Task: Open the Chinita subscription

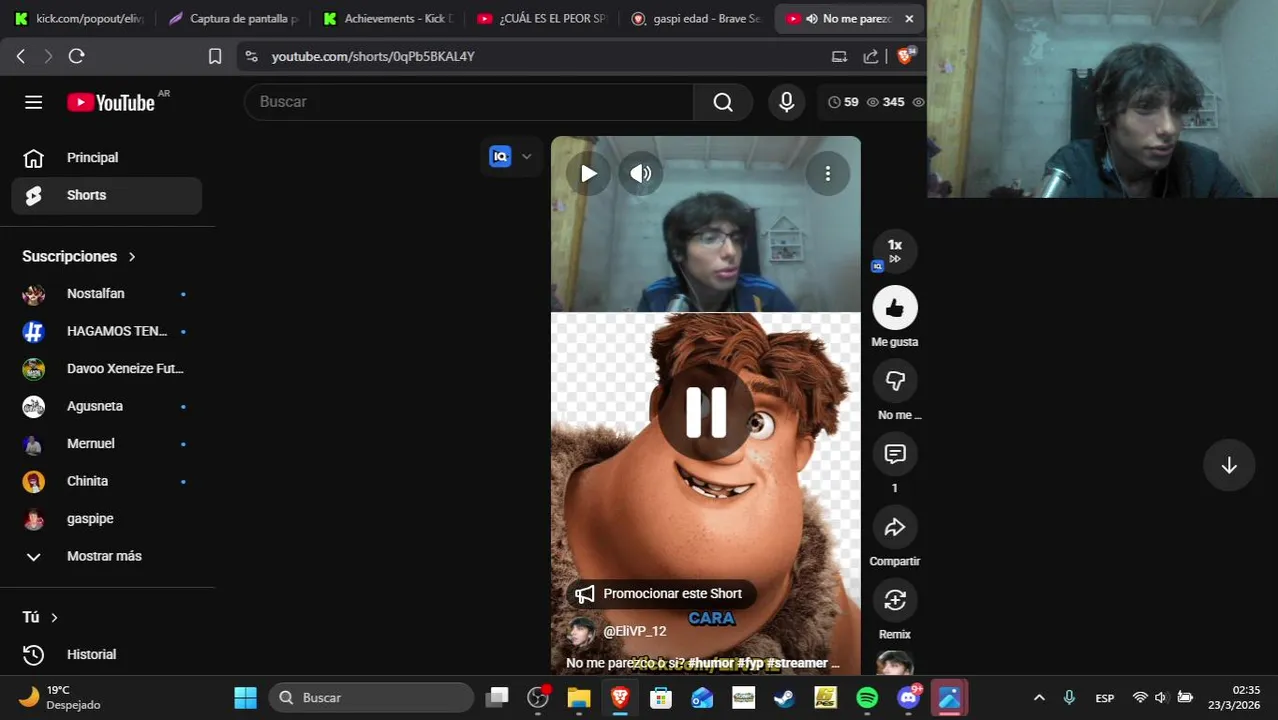Action: [x=107, y=481]
